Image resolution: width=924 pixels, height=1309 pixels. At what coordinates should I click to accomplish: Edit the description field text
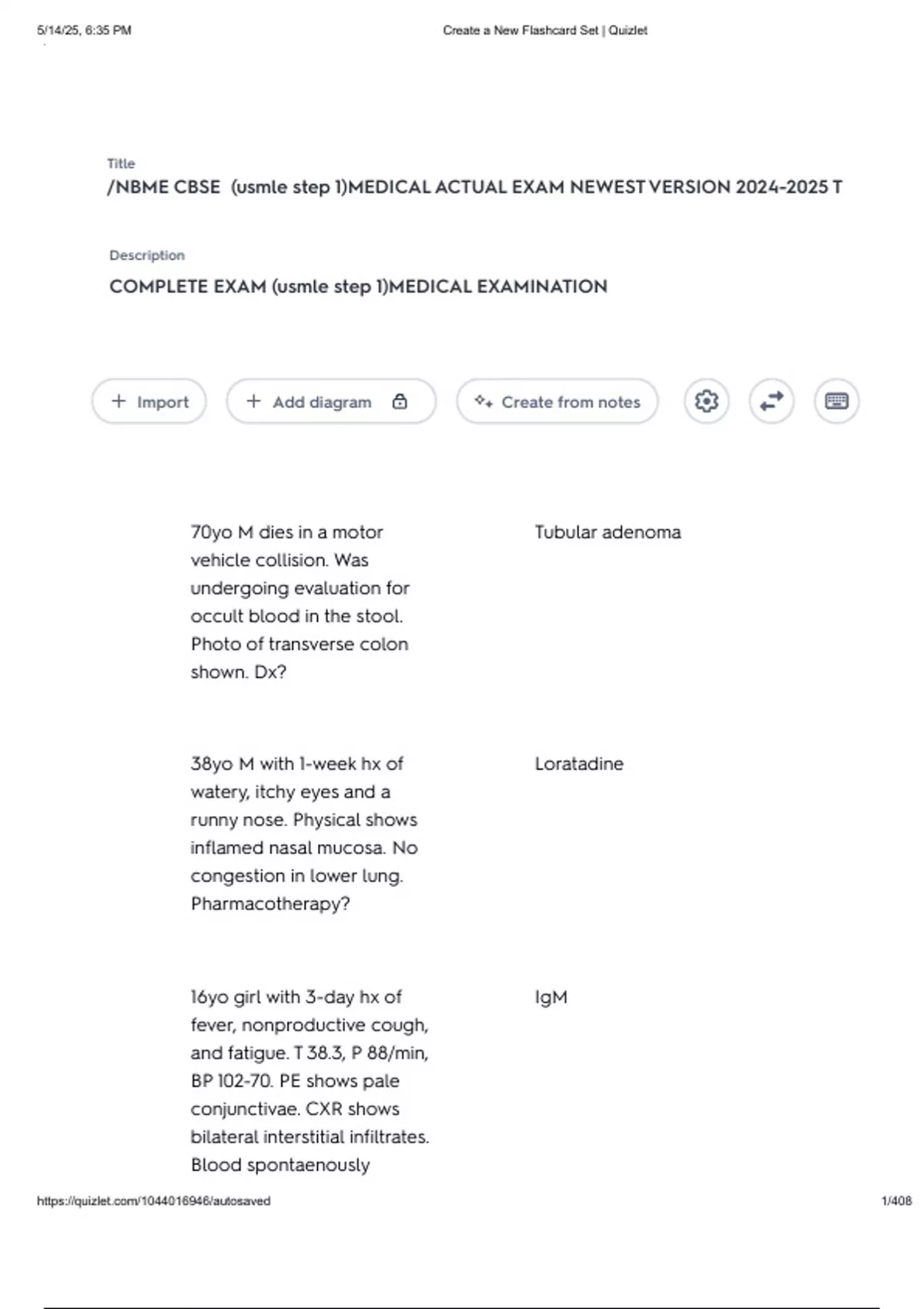pos(358,286)
